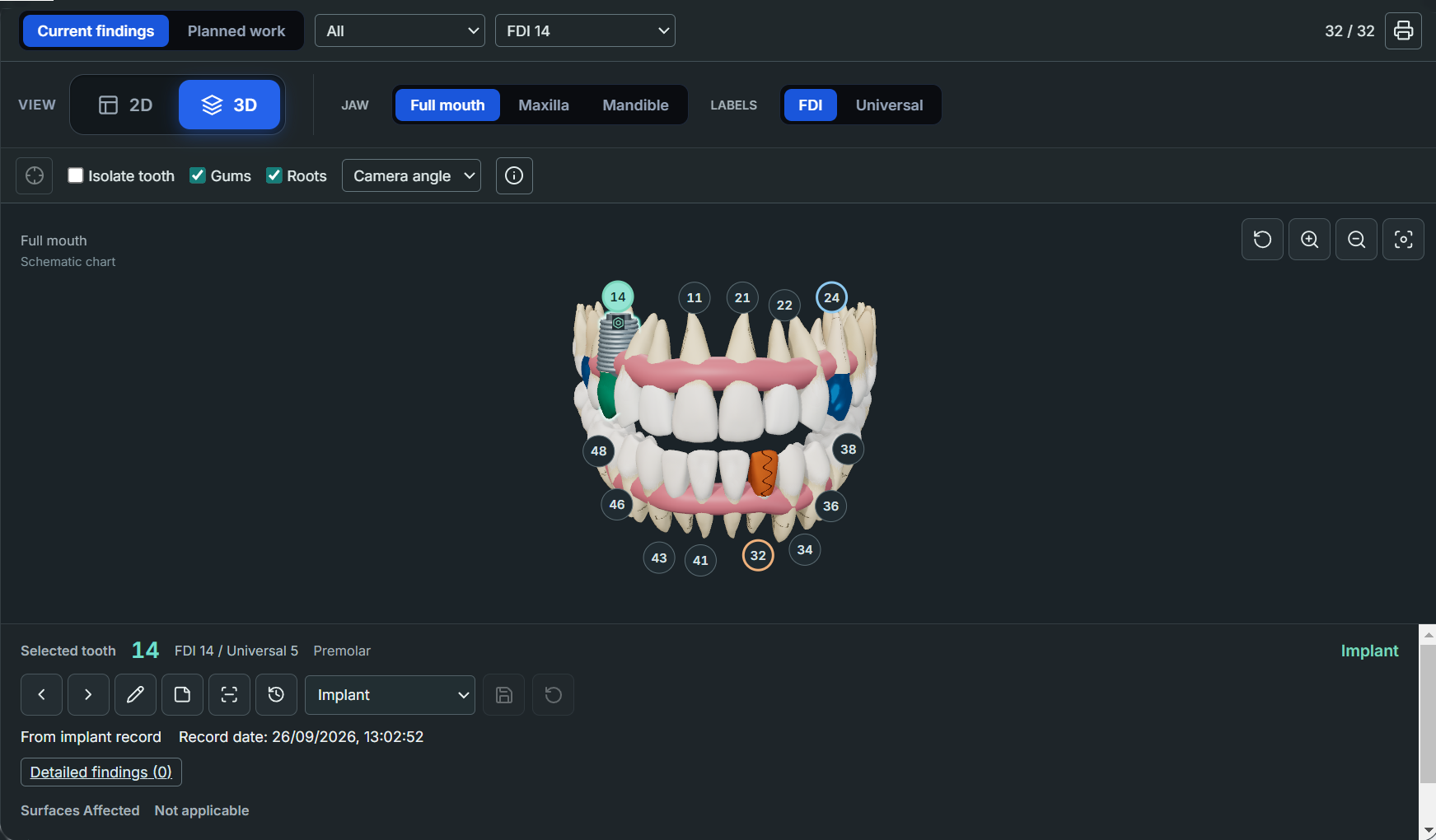Switch to the Current findings tab
The image size is (1436, 840).
click(x=96, y=31)
